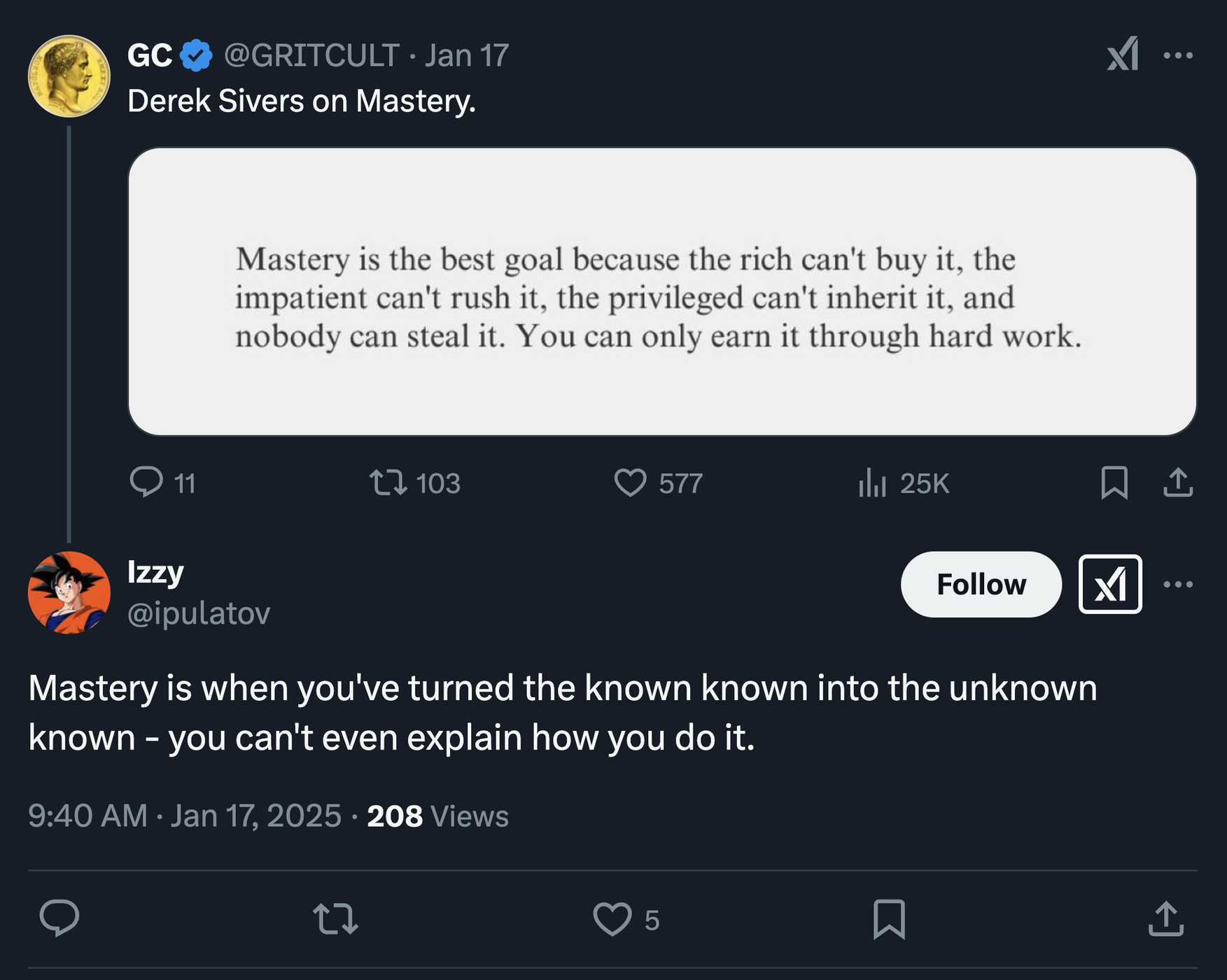Repost Izzy's reply
The width and height of the screenshot is (1227, 980).
click(336, 918)
